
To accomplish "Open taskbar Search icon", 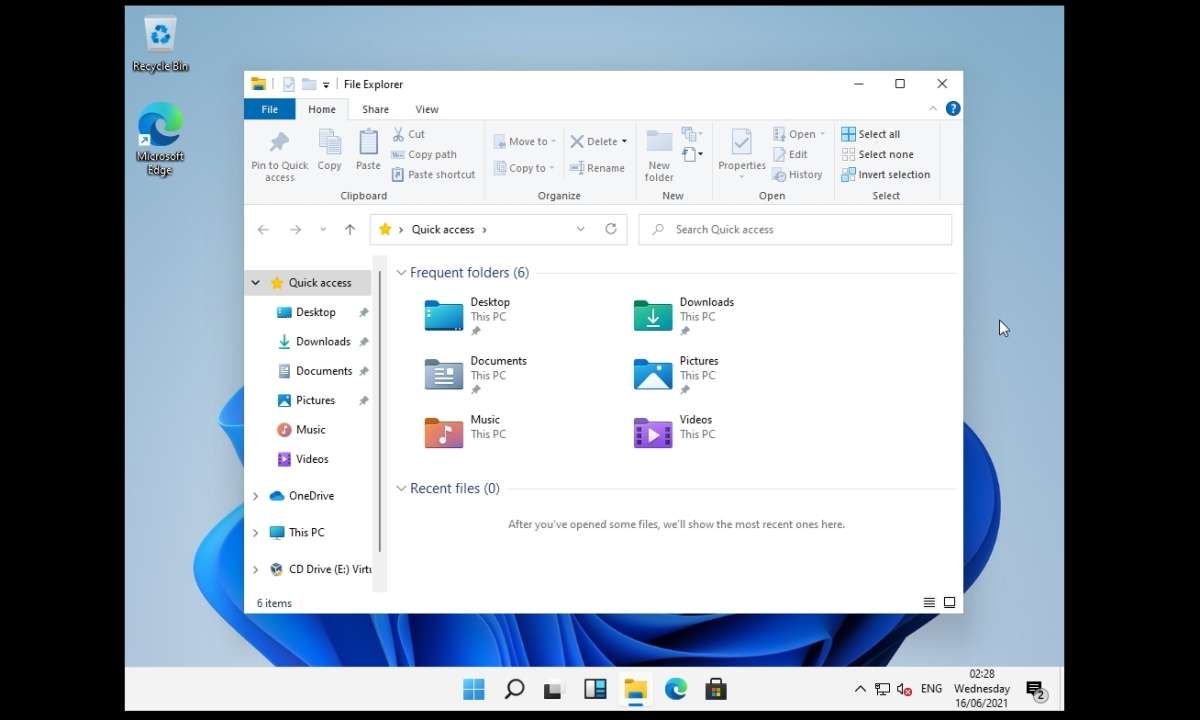I will coord(514,689).
